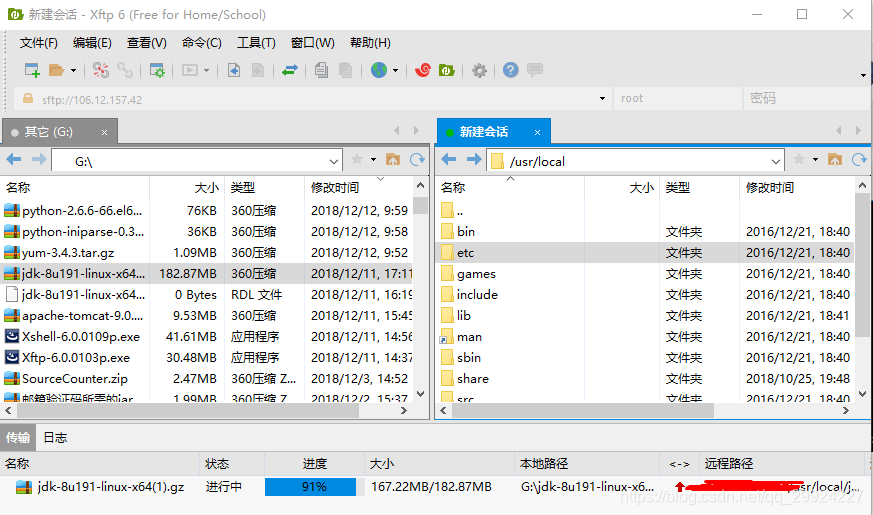Close the 新建会话 tab
The width and height of the screenshot is (873, 515).
click(x=537, y=133)
